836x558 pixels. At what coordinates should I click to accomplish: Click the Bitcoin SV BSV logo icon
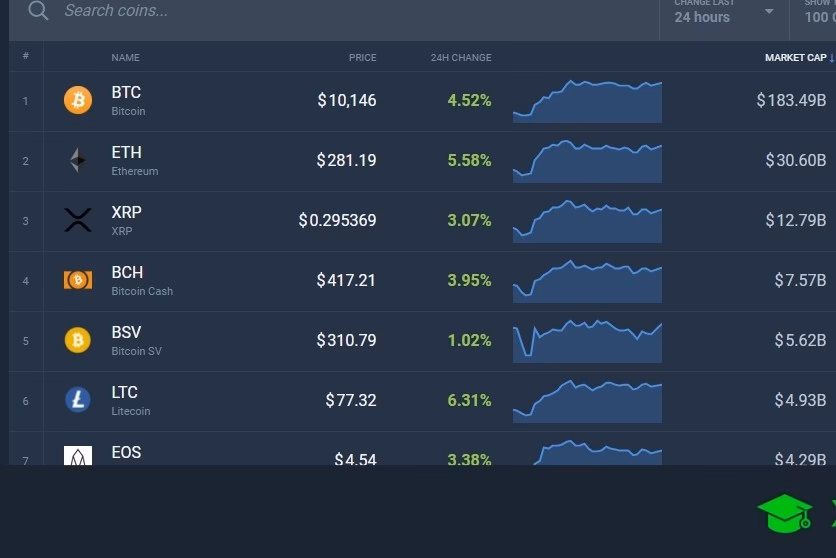[x=78, y=340]
